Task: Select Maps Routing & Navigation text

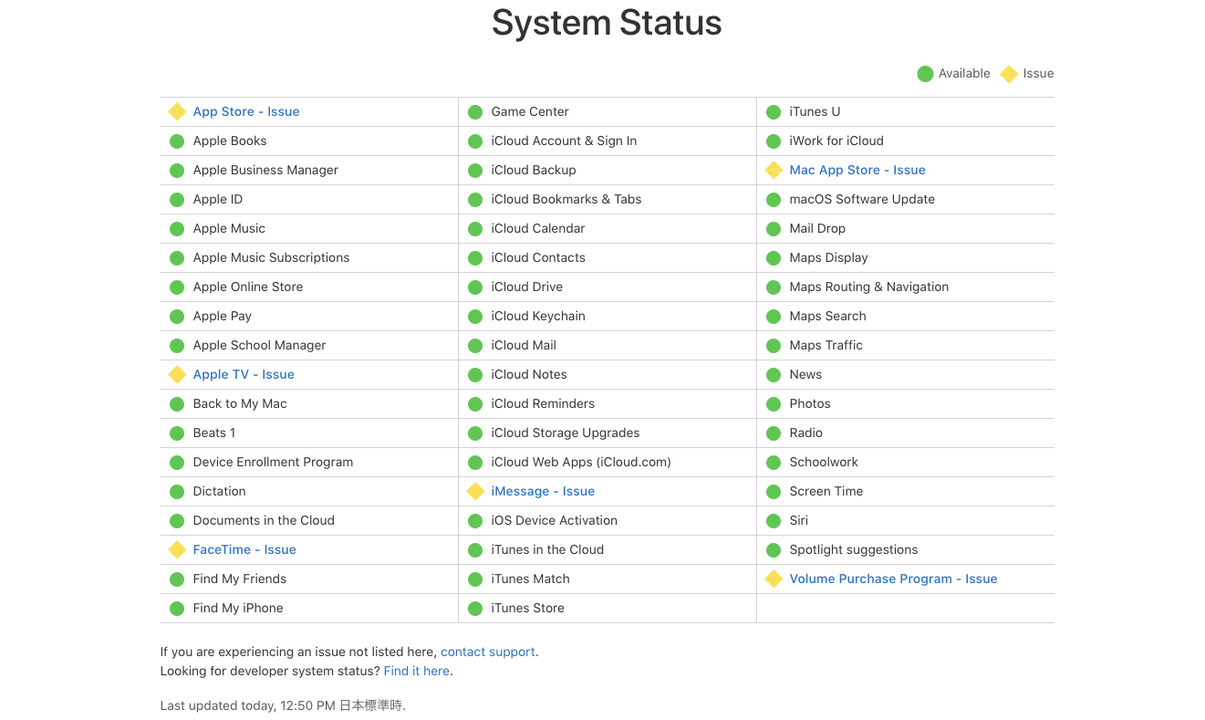Action: (869, 286)
